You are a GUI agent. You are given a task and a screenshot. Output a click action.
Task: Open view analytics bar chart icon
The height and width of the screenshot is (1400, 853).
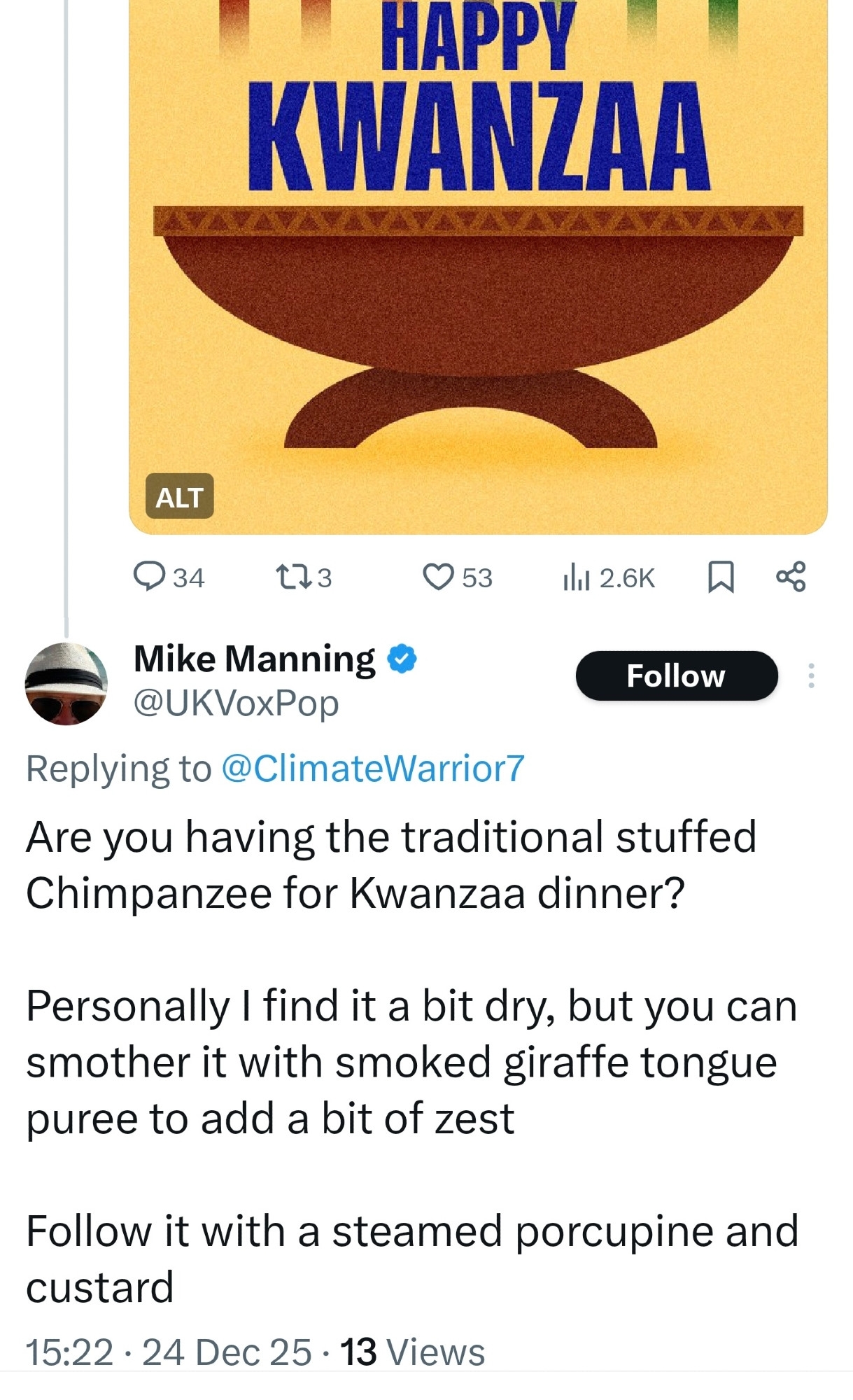pos(577,577)
